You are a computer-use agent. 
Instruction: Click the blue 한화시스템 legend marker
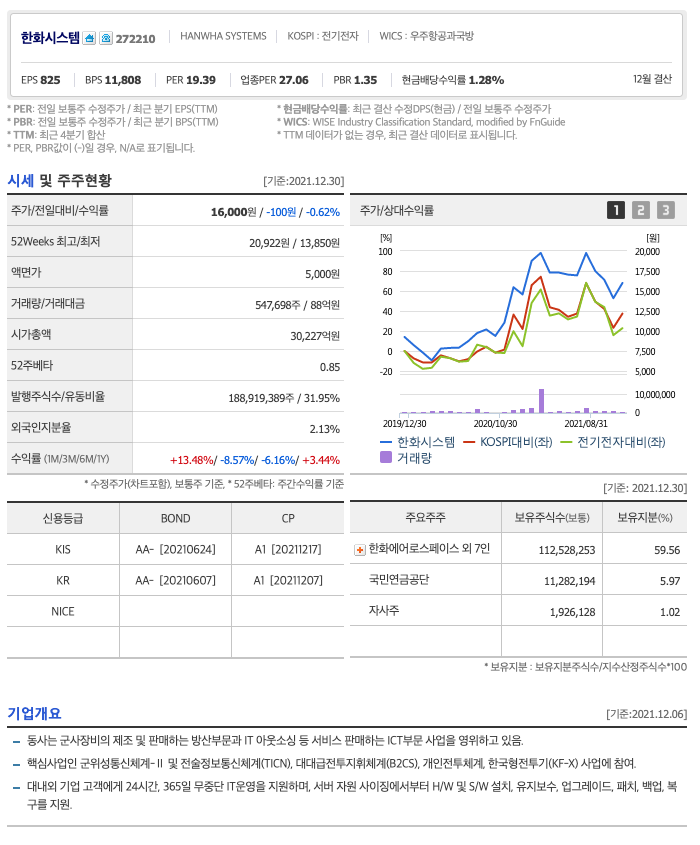(x=386, y=442)
